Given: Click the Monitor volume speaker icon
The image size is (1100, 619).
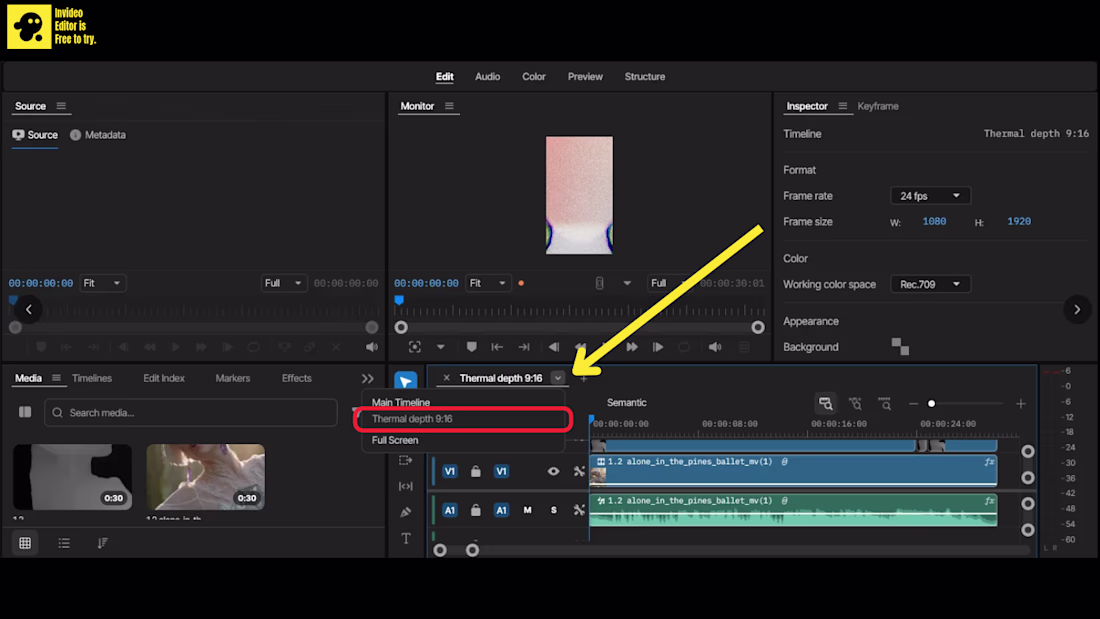Looking at the screenshot, I should coord(715,347).
